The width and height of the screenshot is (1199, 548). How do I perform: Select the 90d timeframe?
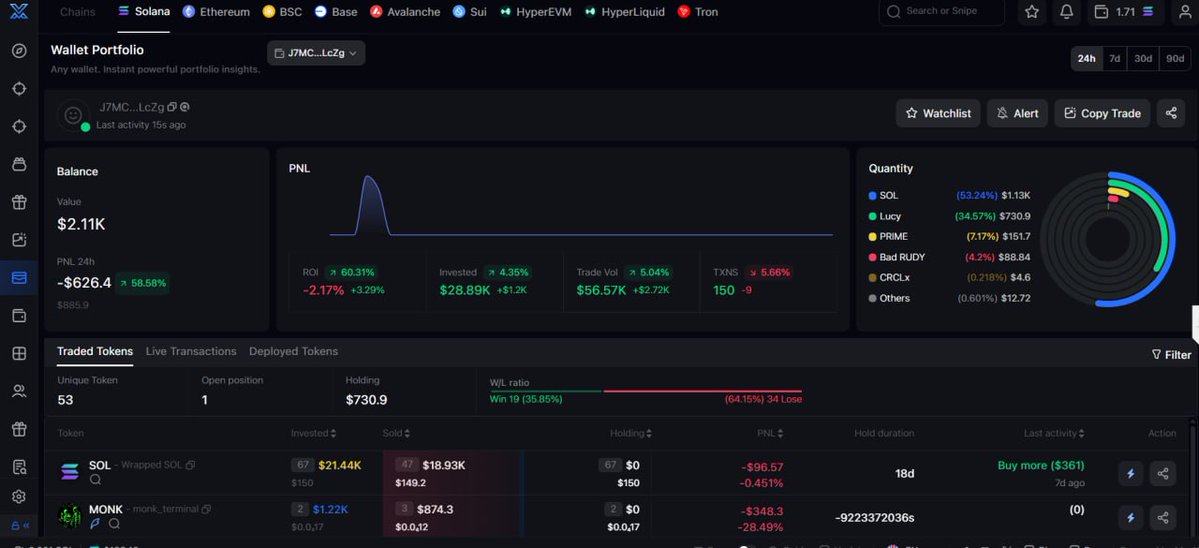click(1174, 59)
